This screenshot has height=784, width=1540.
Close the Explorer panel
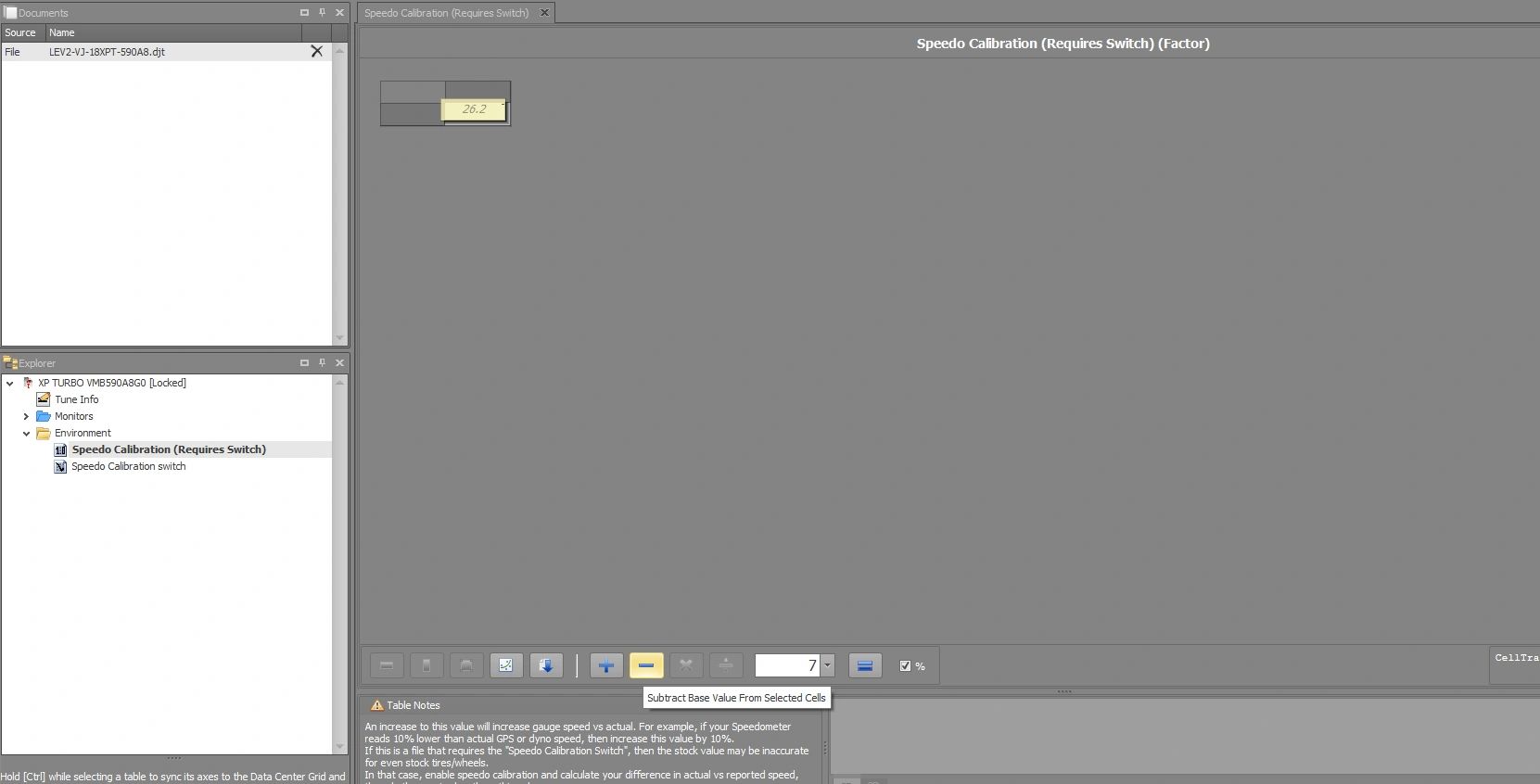pos(339,363)
